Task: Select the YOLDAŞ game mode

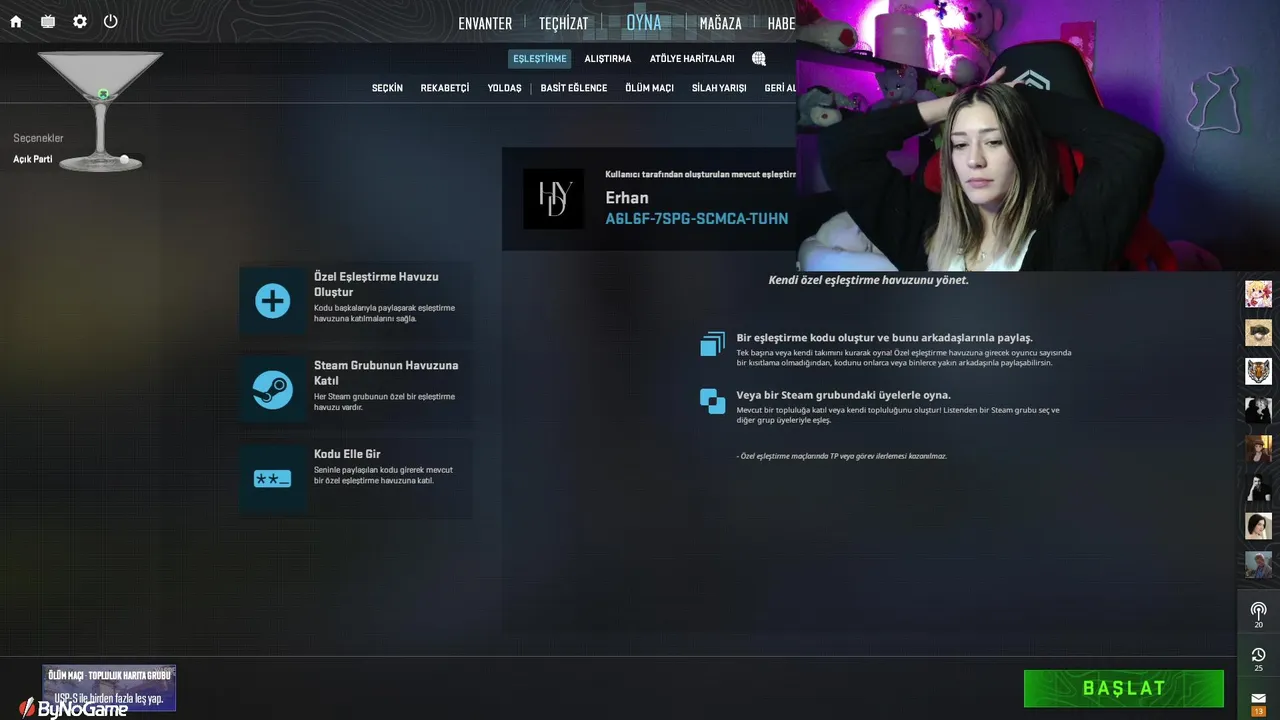Action: [505, 88]
